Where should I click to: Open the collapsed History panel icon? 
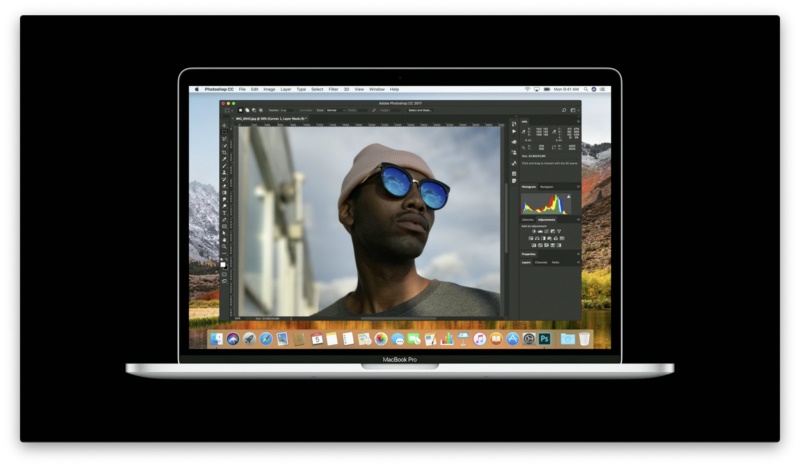tap(514, 124)
